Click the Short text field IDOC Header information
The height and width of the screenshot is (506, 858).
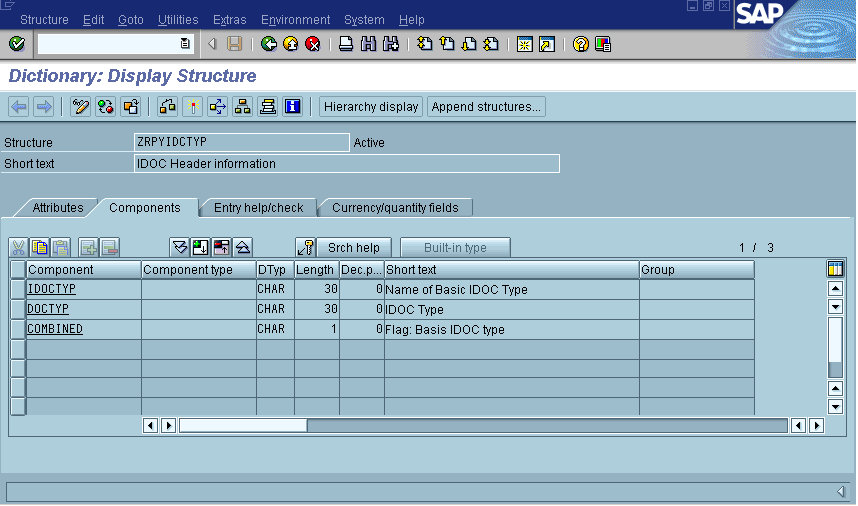pos(347,164)
